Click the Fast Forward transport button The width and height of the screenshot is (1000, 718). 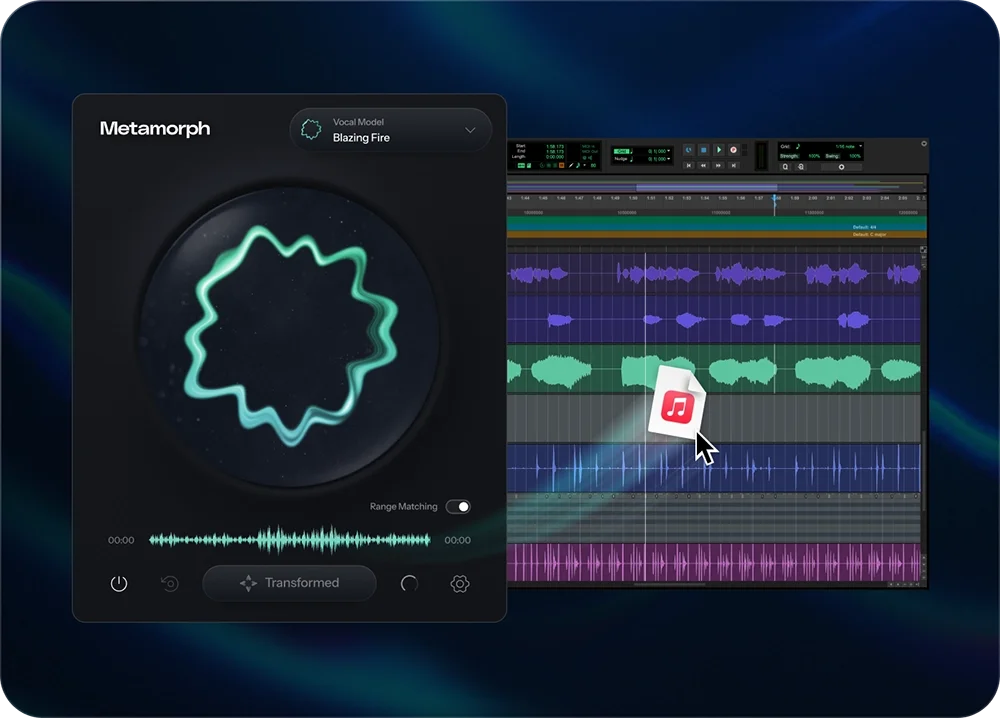click(719, 165)
